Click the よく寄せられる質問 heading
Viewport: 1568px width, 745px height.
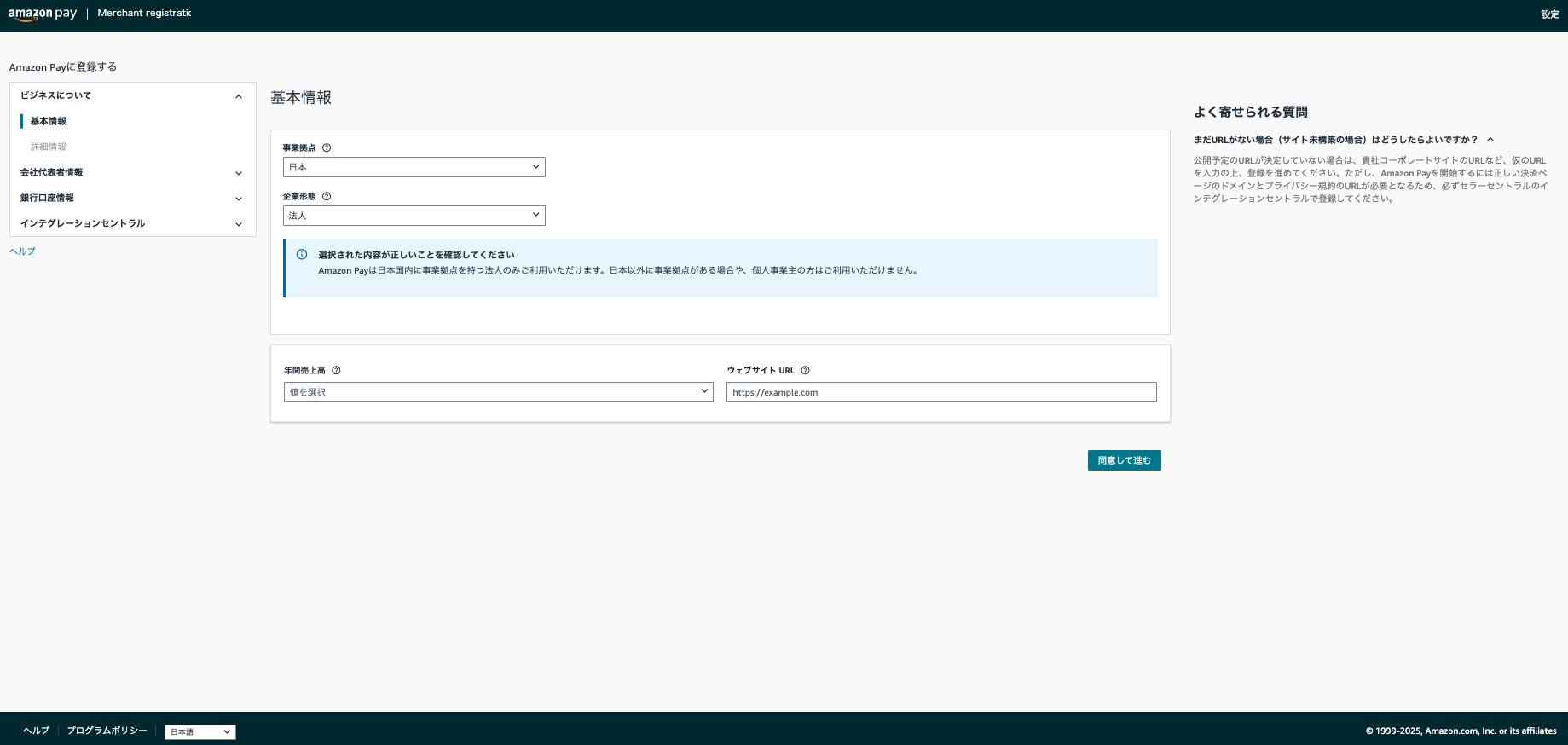click(1251, 112)
